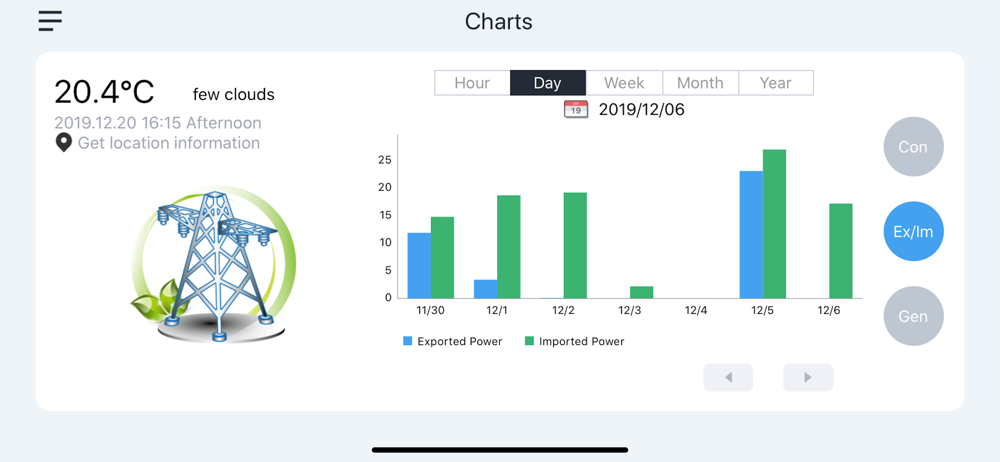Viewport: 1000px width, 462px height.
Task: Select the Ex/Im export-import view
Action: [913, 232]
